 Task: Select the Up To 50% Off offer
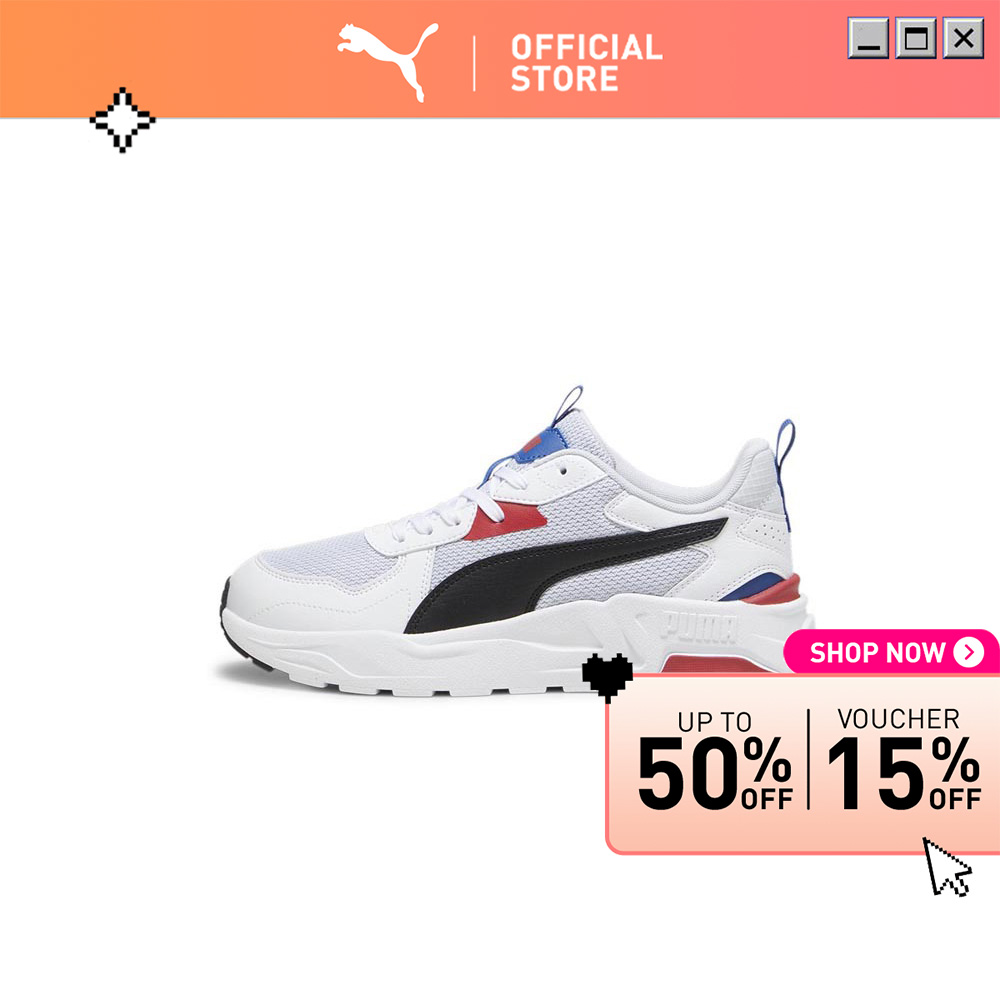coord(715,761)
